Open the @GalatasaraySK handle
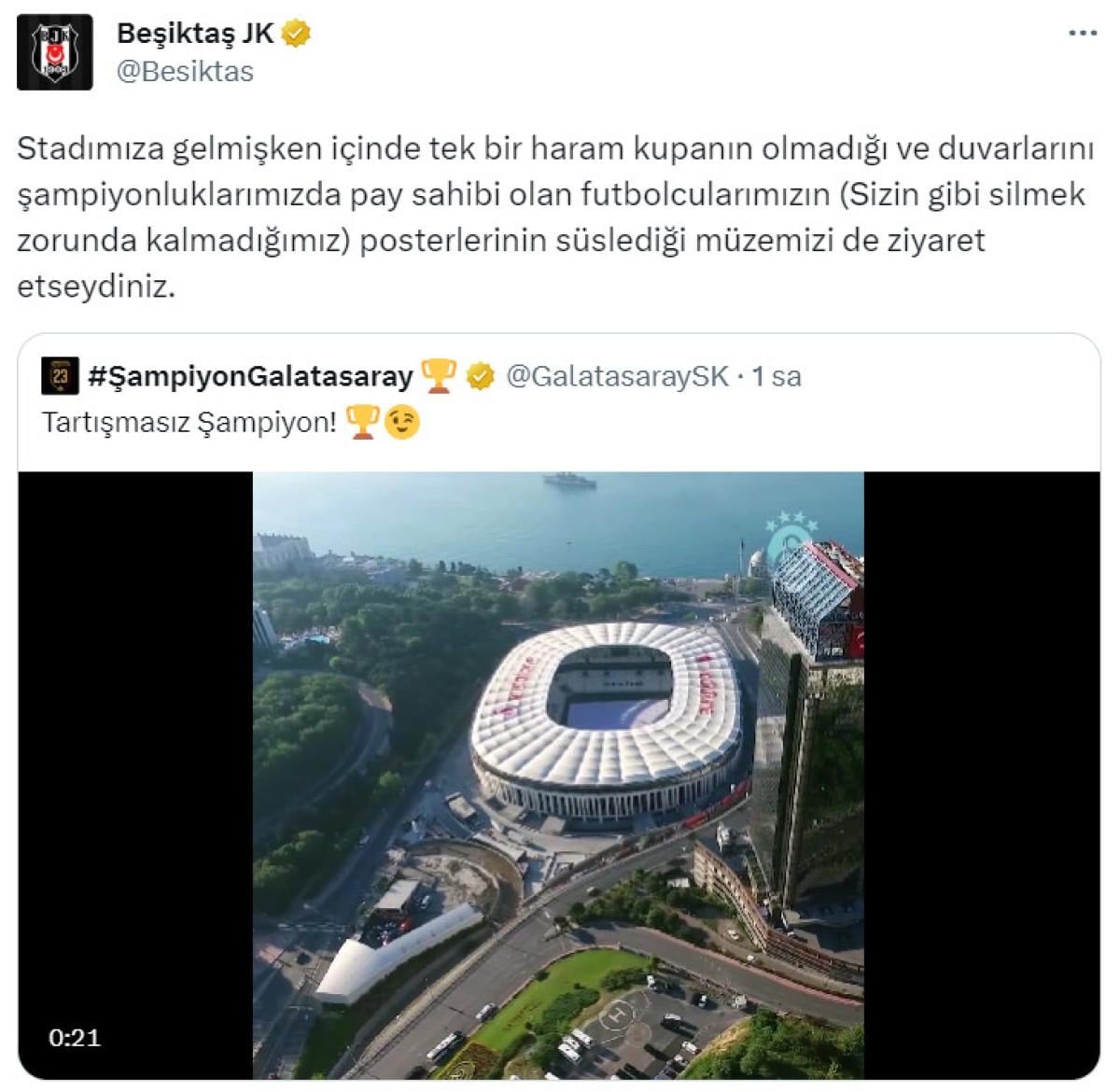This screenshot has width=1120, height=1092. (x=617, y=376)
